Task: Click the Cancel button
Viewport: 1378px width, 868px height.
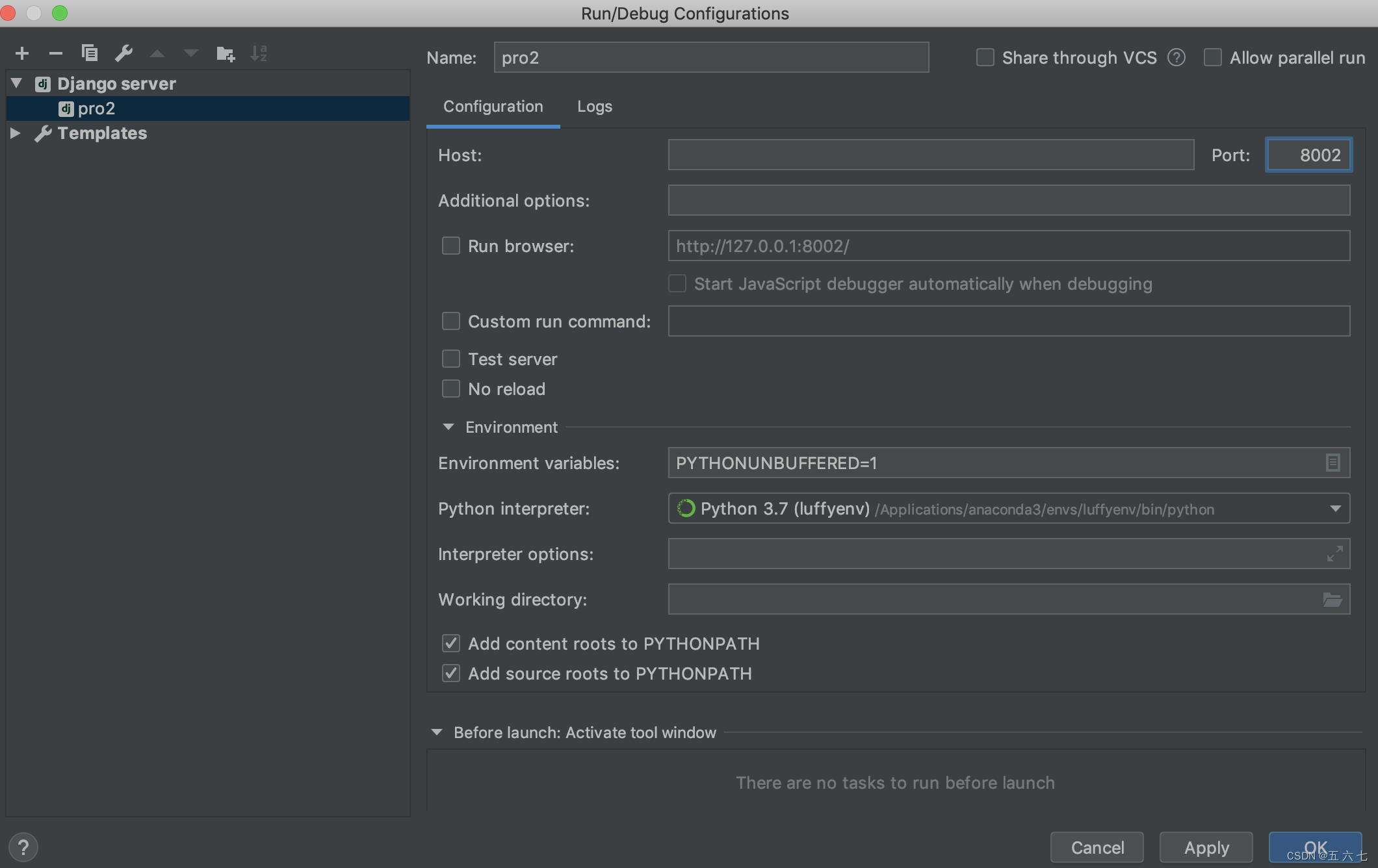Action: tap(1097, 847)
